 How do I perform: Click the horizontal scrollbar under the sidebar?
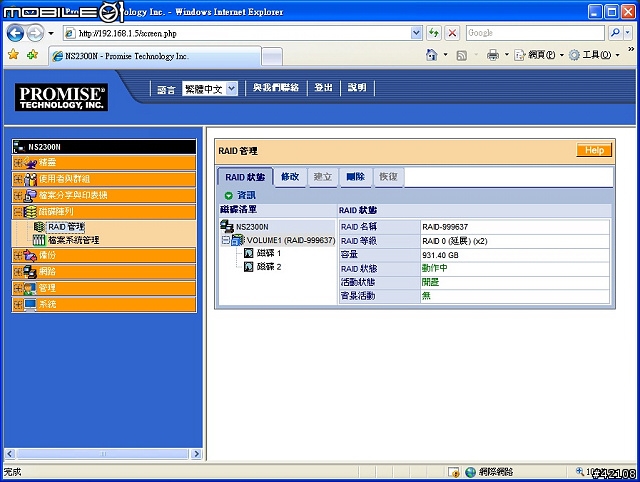(x=103, y=454)
